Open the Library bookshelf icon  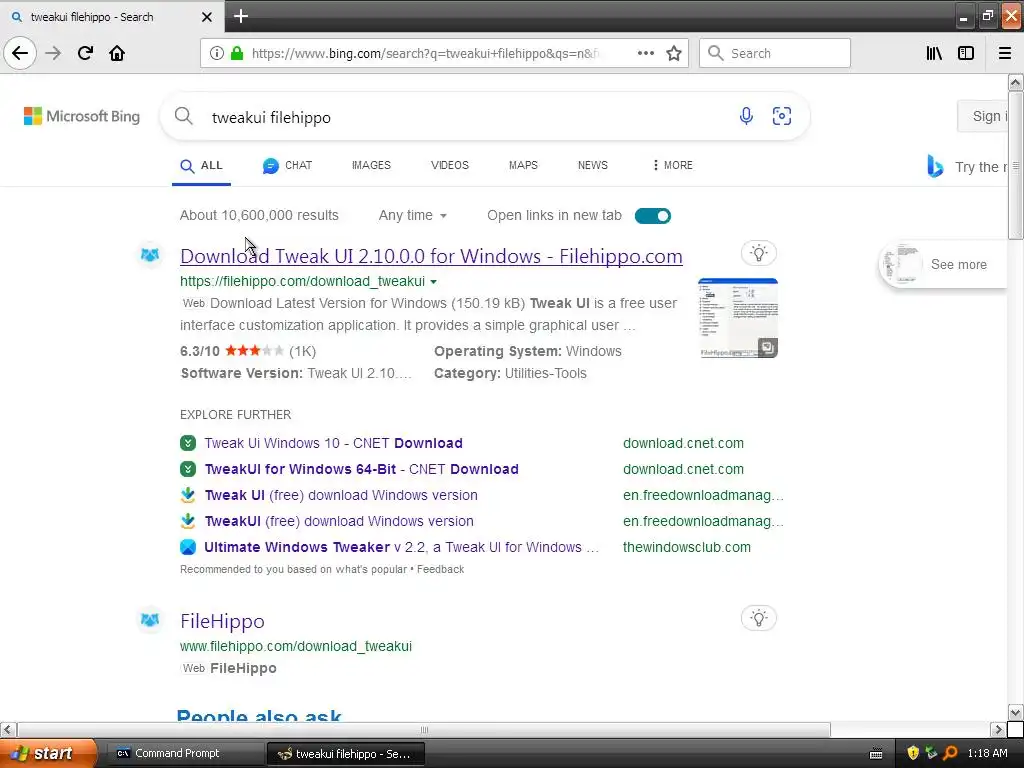point(934,54)
